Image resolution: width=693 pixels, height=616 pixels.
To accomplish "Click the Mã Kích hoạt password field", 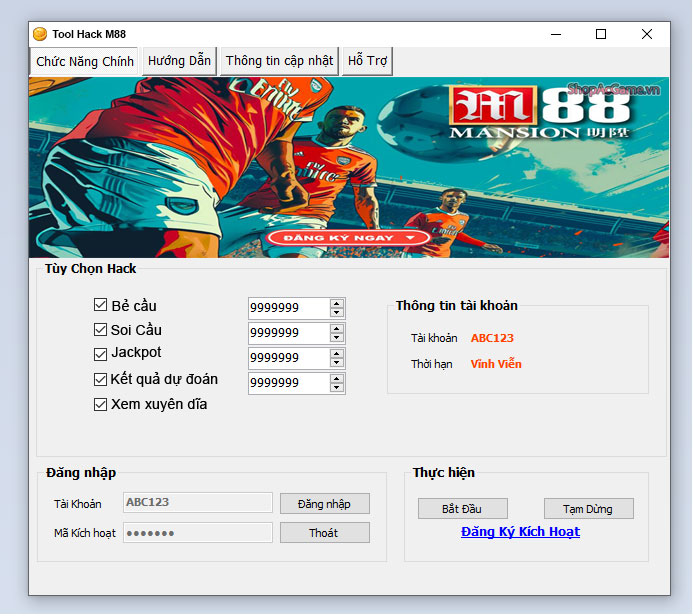I will pos(198,533).
